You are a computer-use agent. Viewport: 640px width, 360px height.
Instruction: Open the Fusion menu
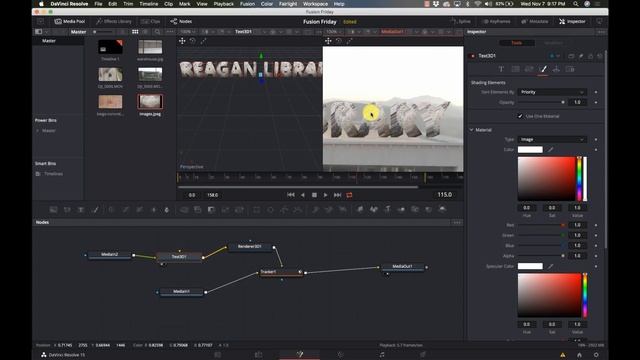(247, 4)
